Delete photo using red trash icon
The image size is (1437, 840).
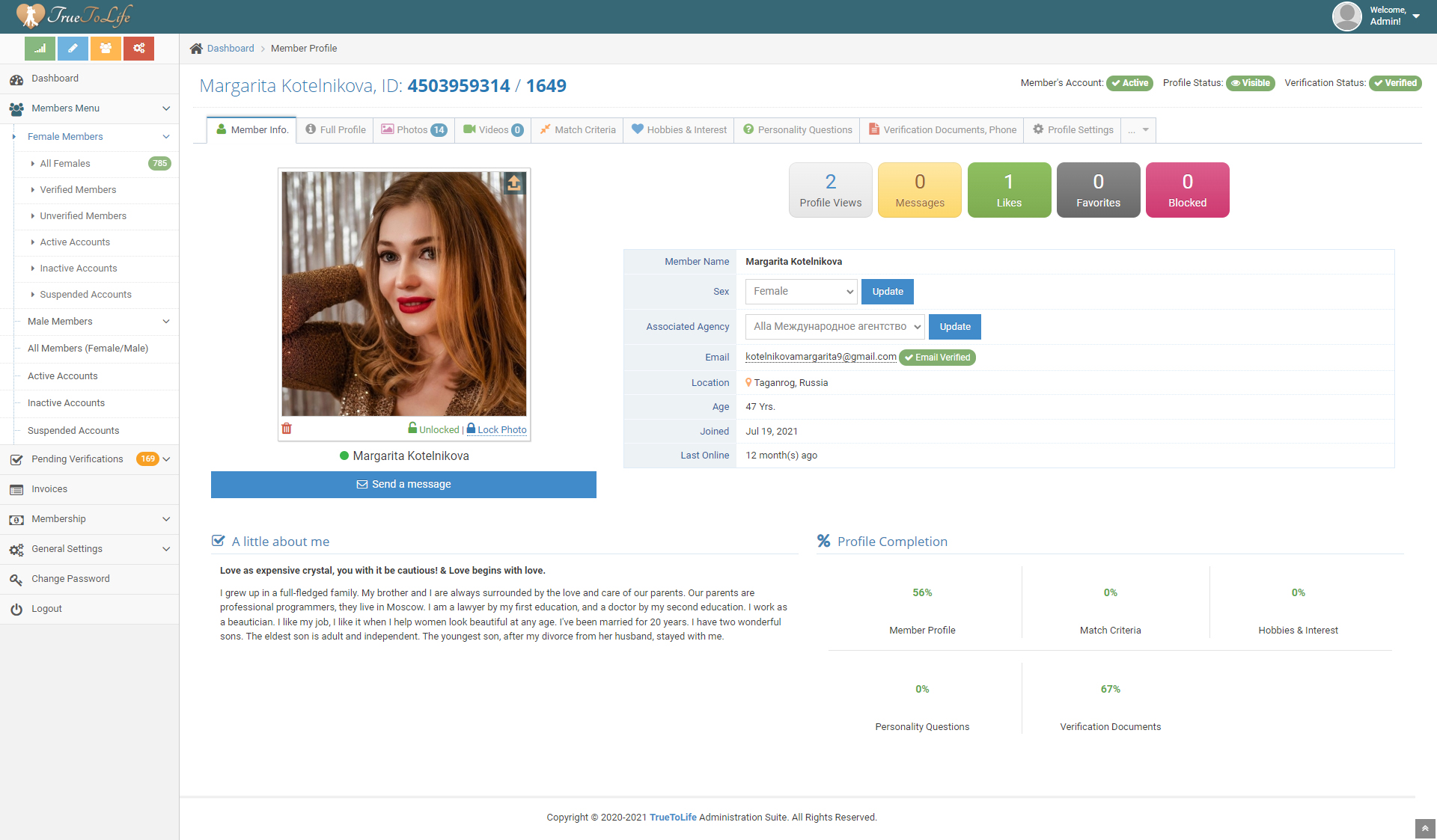(x=287, y=429)
